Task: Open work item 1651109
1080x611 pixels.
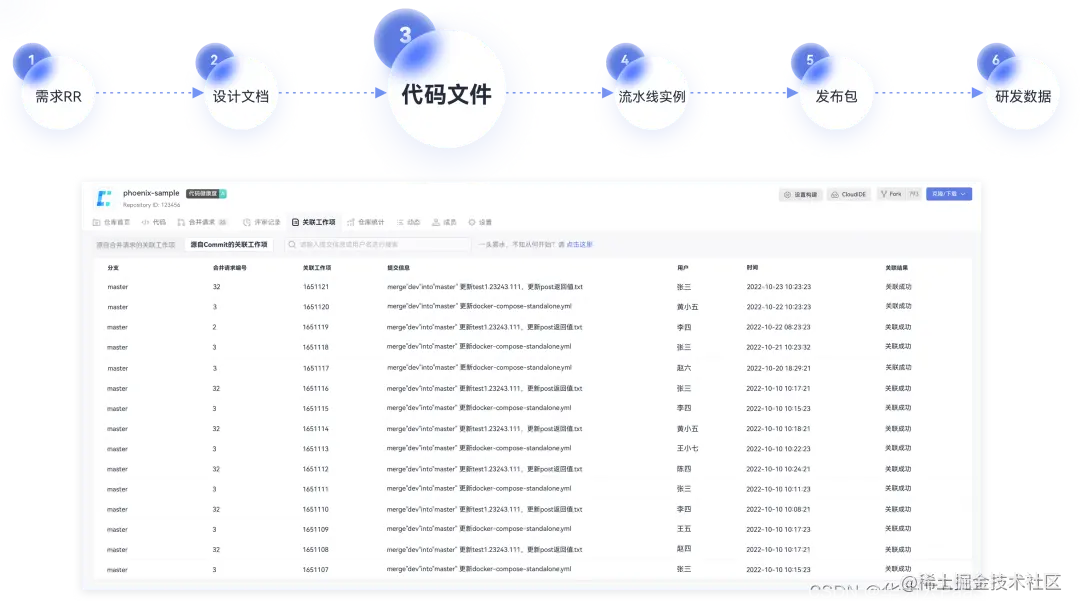Action: tap(315, 530)
